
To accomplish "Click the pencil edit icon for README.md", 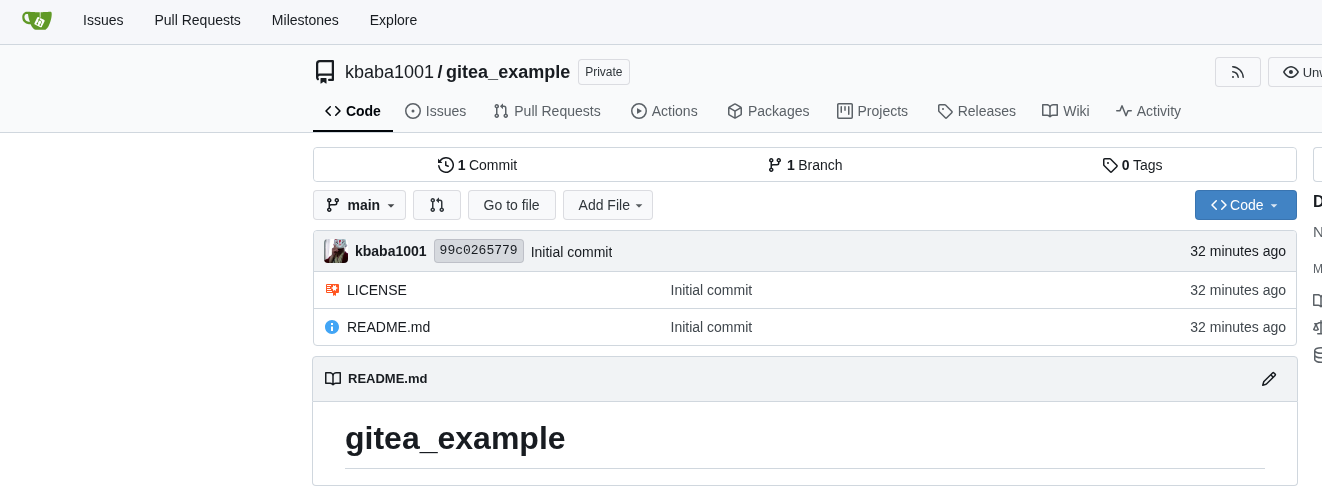I will (x=1269, y=379).
